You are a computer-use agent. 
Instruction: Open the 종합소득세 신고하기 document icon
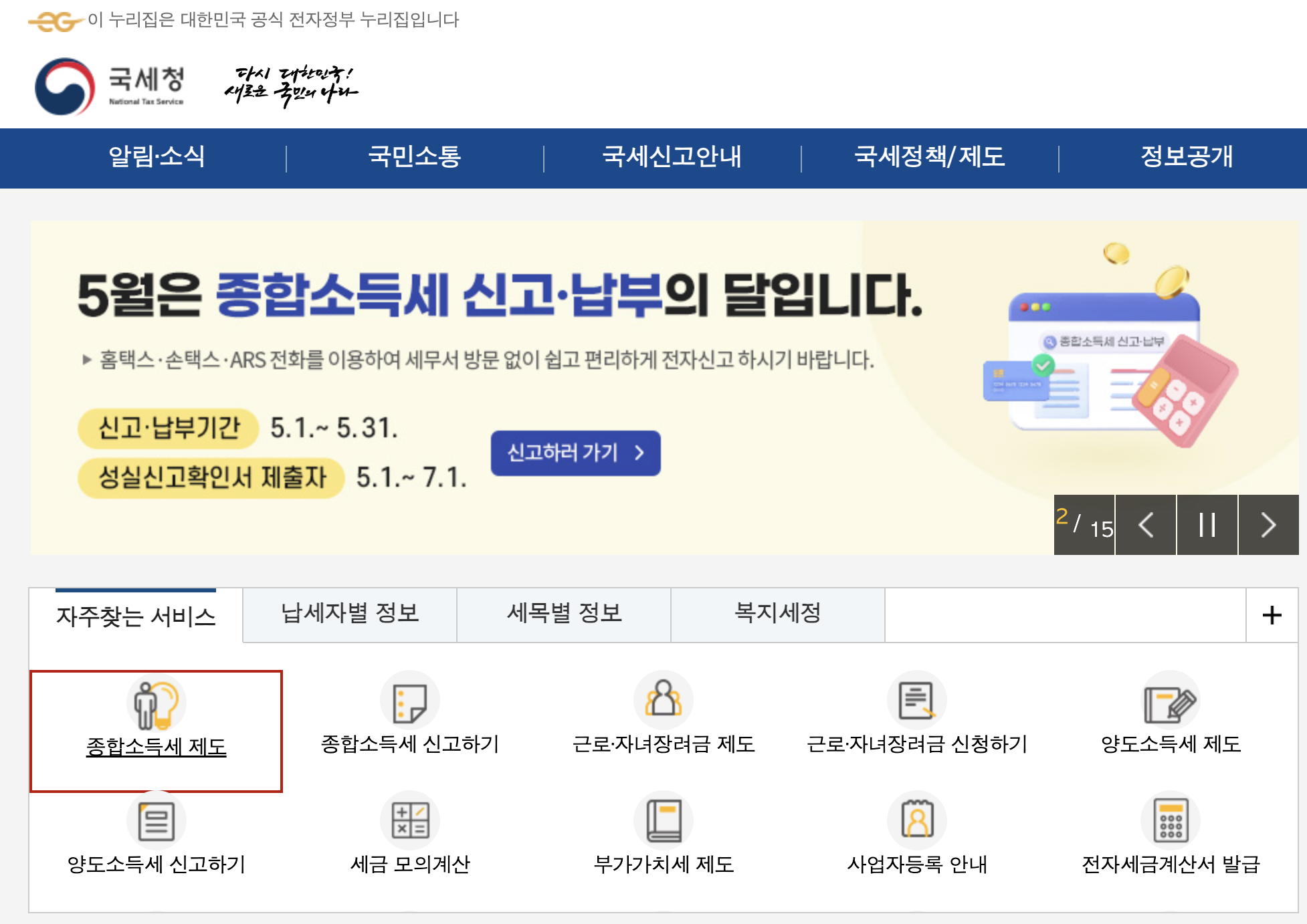pos(409,701)
